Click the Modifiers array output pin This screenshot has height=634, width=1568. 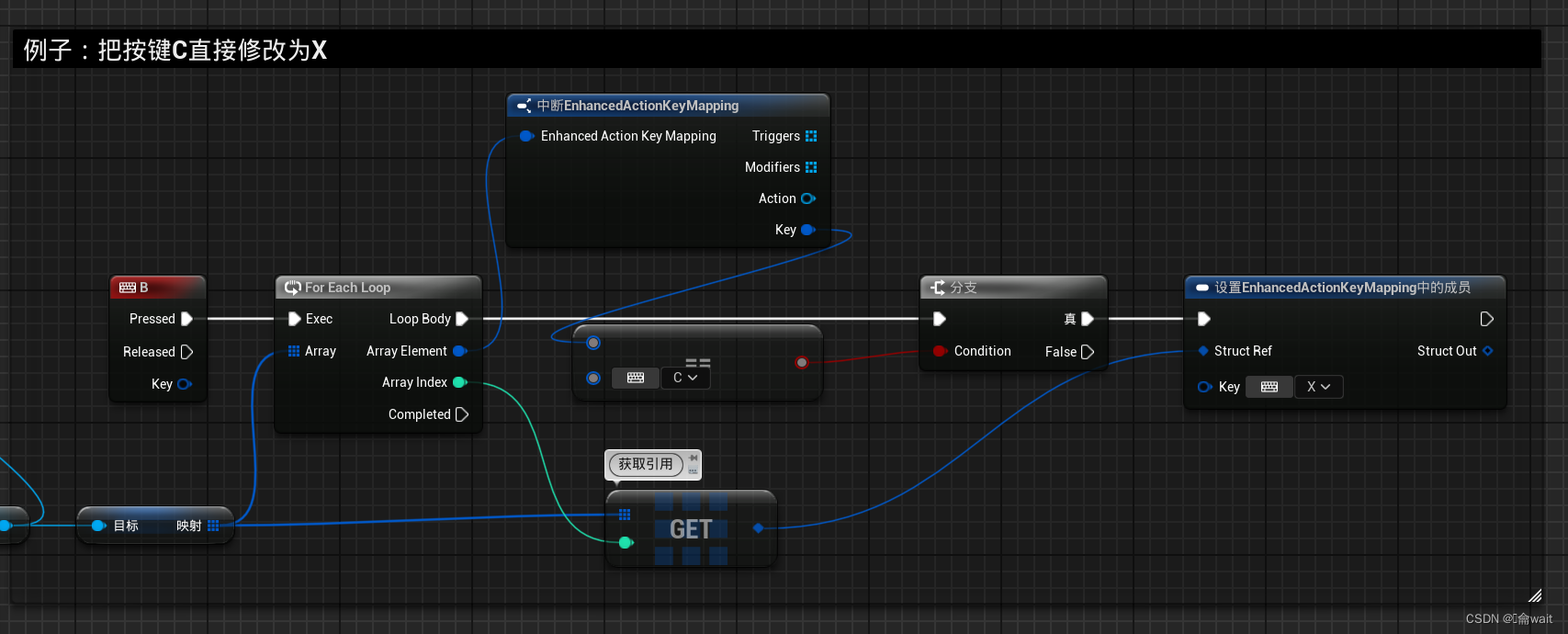(811, 167)
